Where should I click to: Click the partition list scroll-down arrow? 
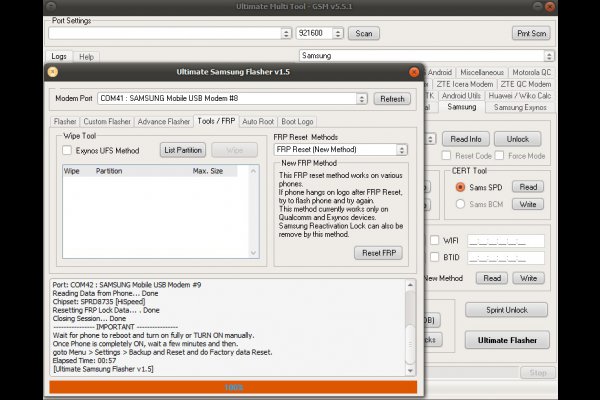[253, 253]
